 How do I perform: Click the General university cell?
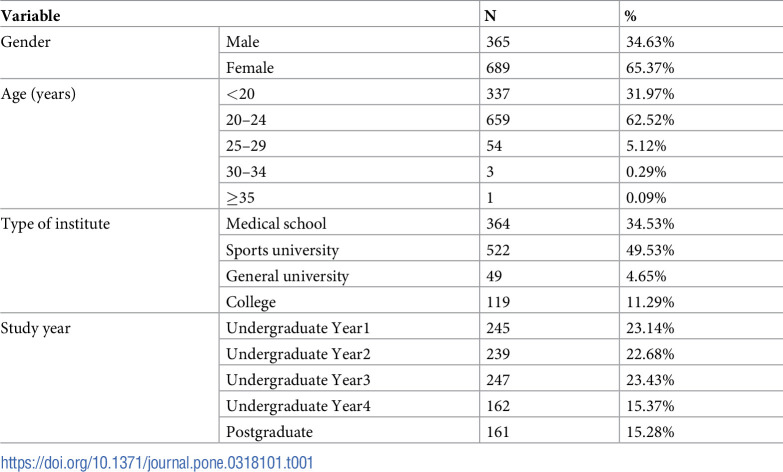pos(285,276)
